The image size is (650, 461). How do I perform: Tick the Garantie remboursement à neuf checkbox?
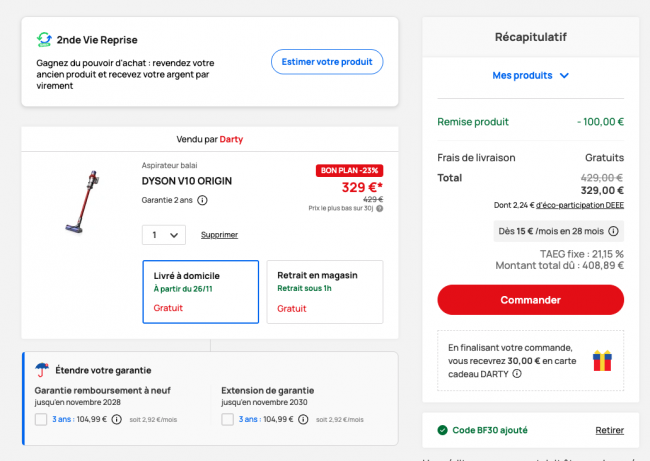point(41,419)
